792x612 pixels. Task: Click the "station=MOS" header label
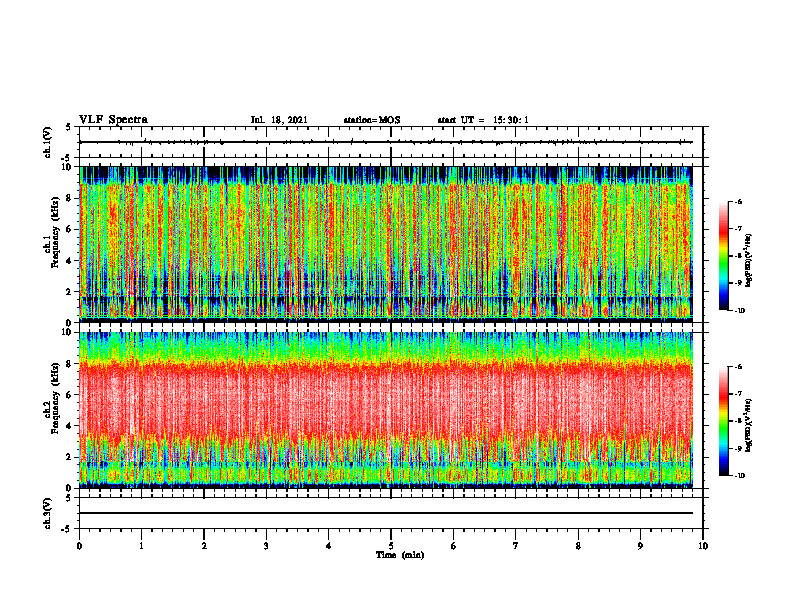372,120
